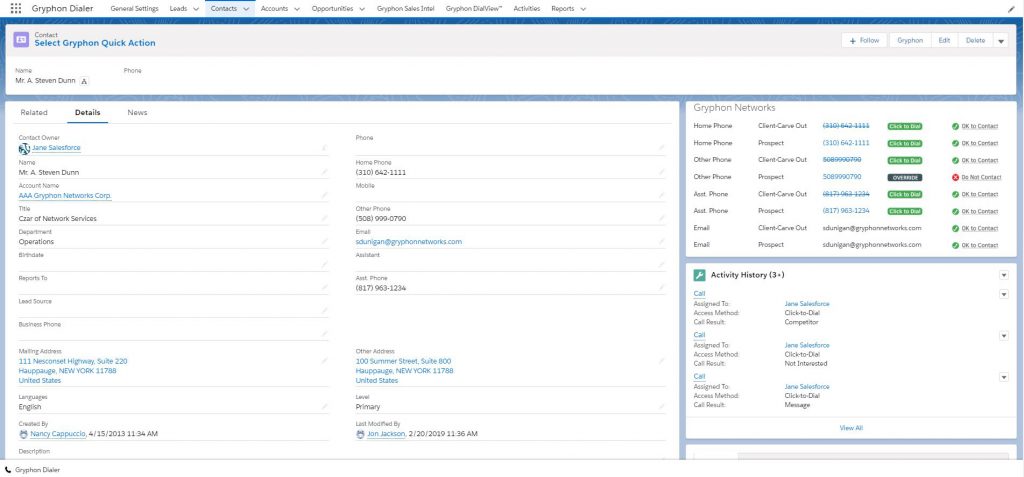Open AAA Gryphon Networks Corp. account link
Image resolution: width=1024 pixels, height=477 pixels.
coord(65,195)
